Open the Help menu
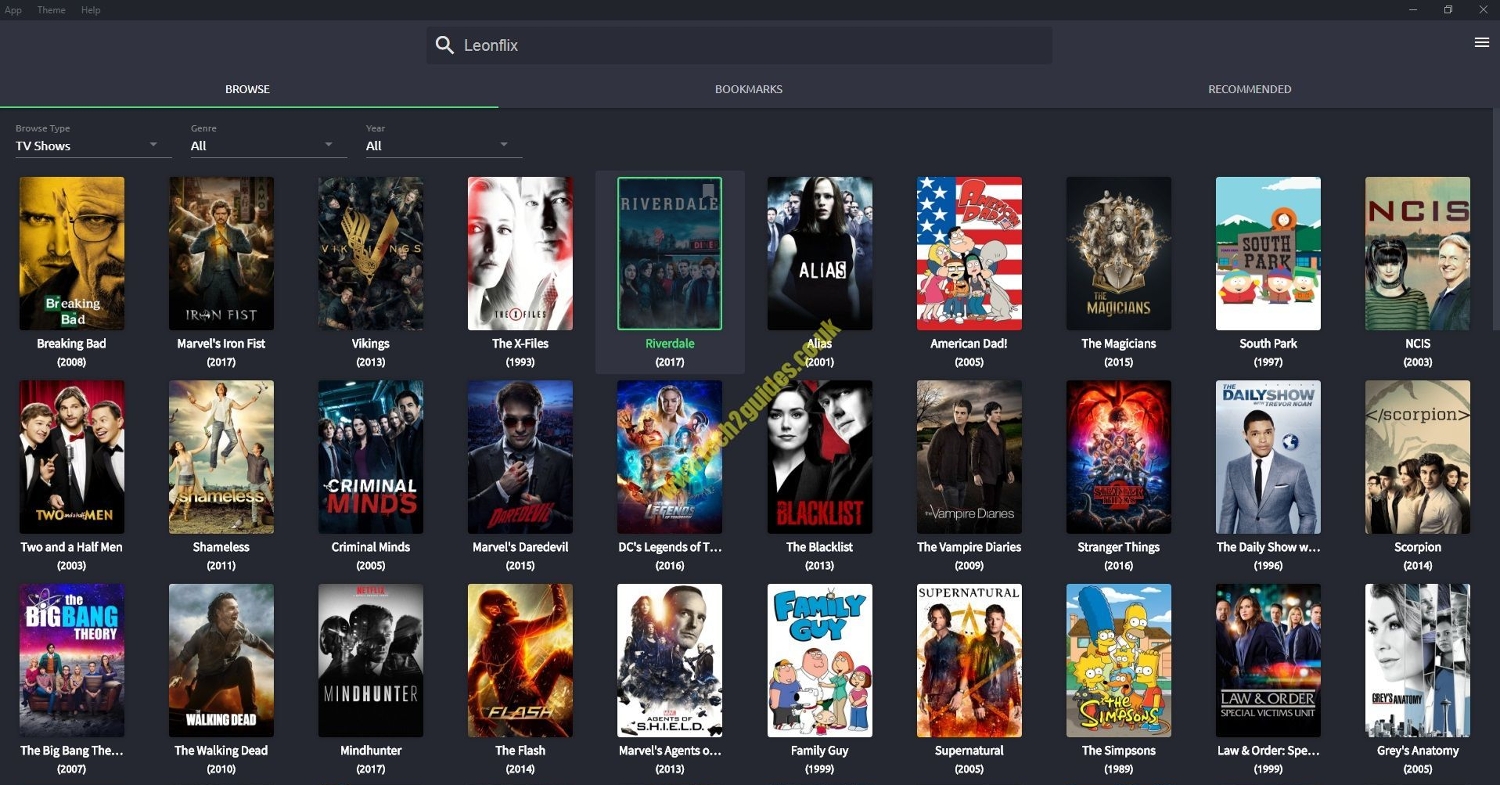 [91, 10]
